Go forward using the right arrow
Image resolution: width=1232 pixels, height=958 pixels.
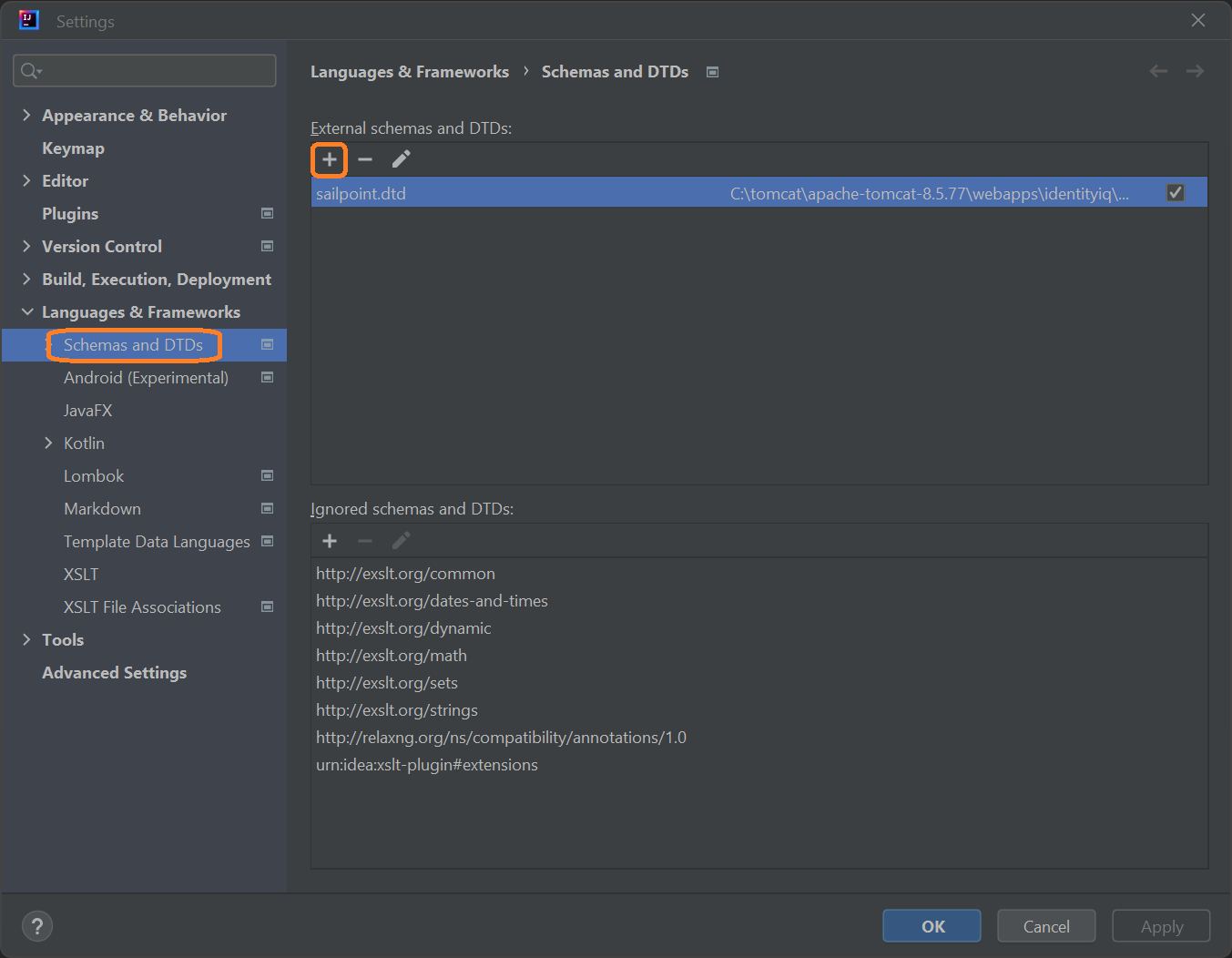tap(1195, 71)
